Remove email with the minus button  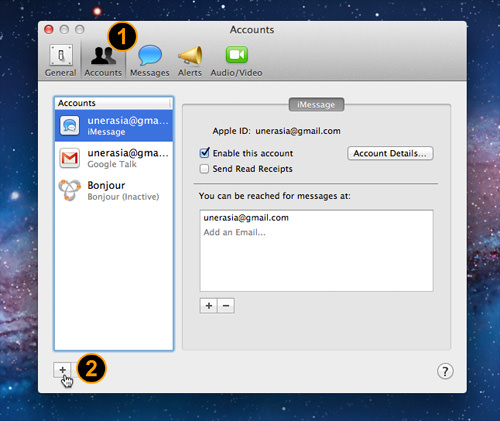[226, 306]
